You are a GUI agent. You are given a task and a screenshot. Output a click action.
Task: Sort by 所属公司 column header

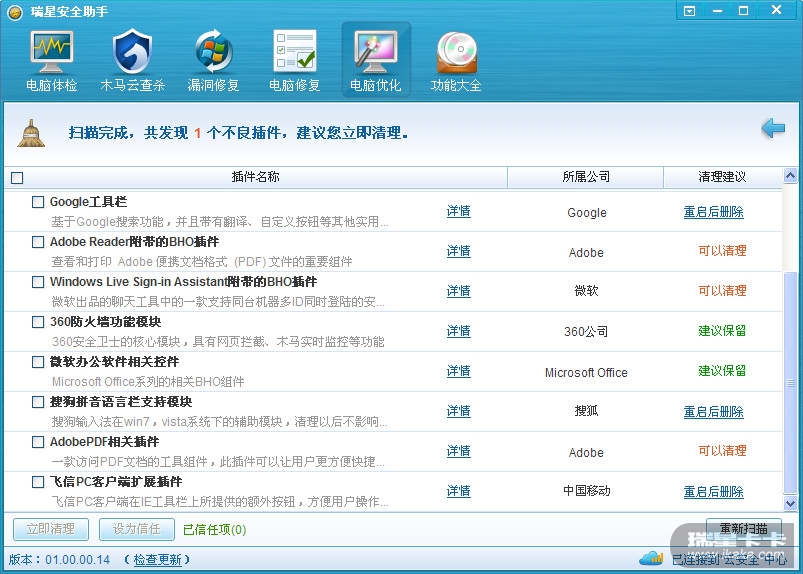[586, 177]
